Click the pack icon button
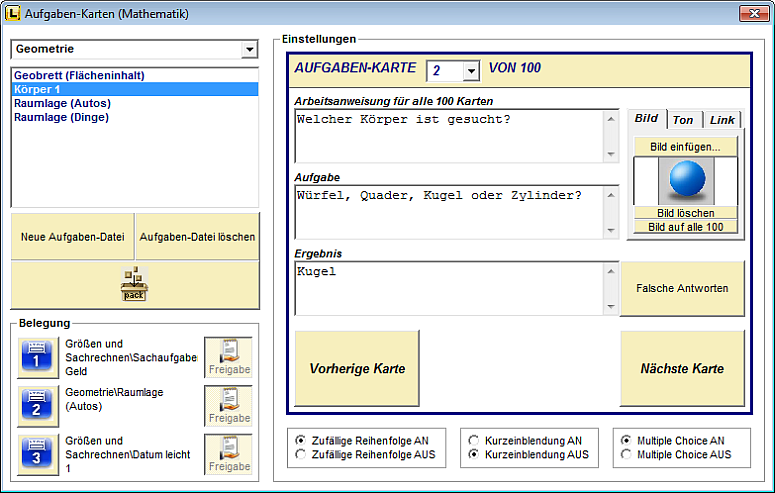Image resolution: width=775 pixels, height=493 pixels. coord(134,285)
